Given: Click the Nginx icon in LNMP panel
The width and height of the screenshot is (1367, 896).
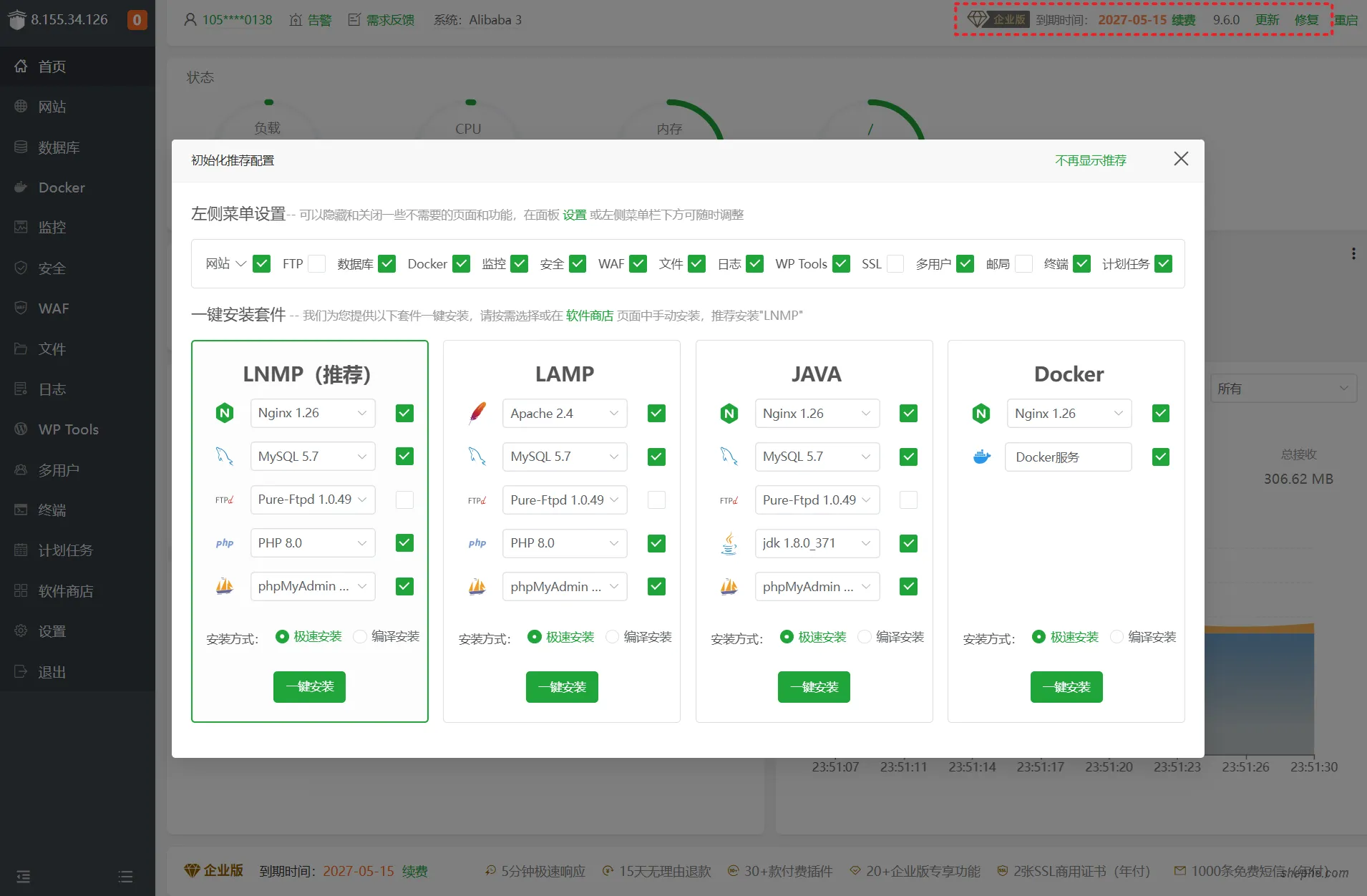Looking at the screenshot, I should click(x=225, y=413).
